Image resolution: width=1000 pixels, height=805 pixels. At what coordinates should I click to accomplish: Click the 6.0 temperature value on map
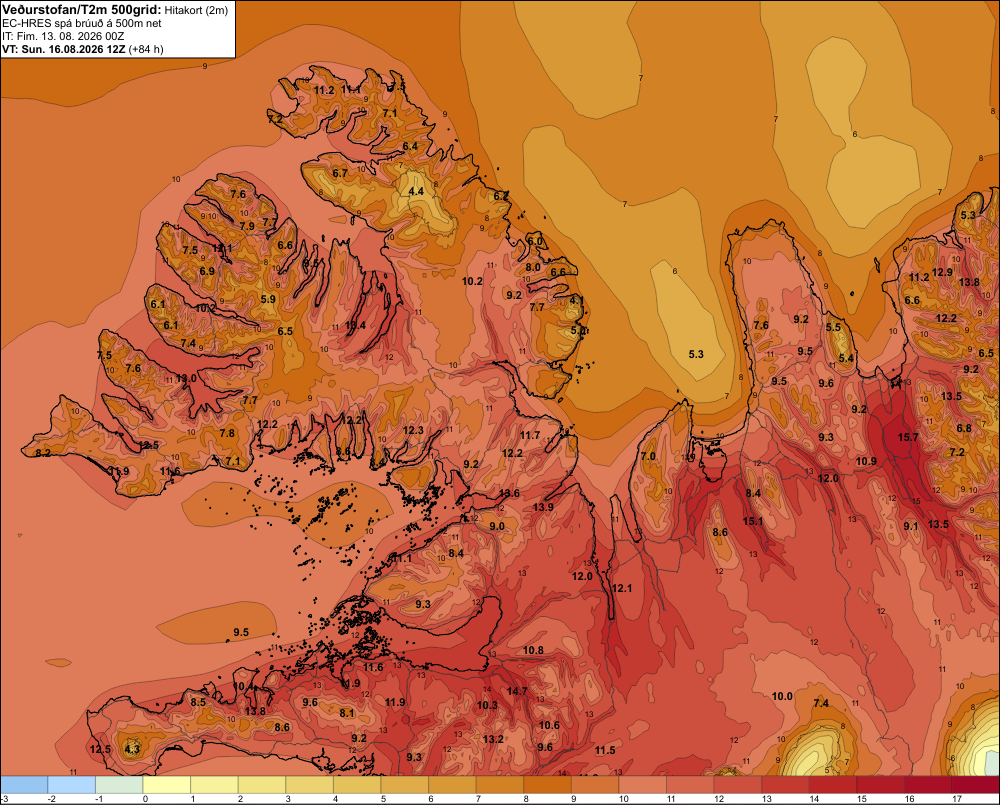coord(534,241)
